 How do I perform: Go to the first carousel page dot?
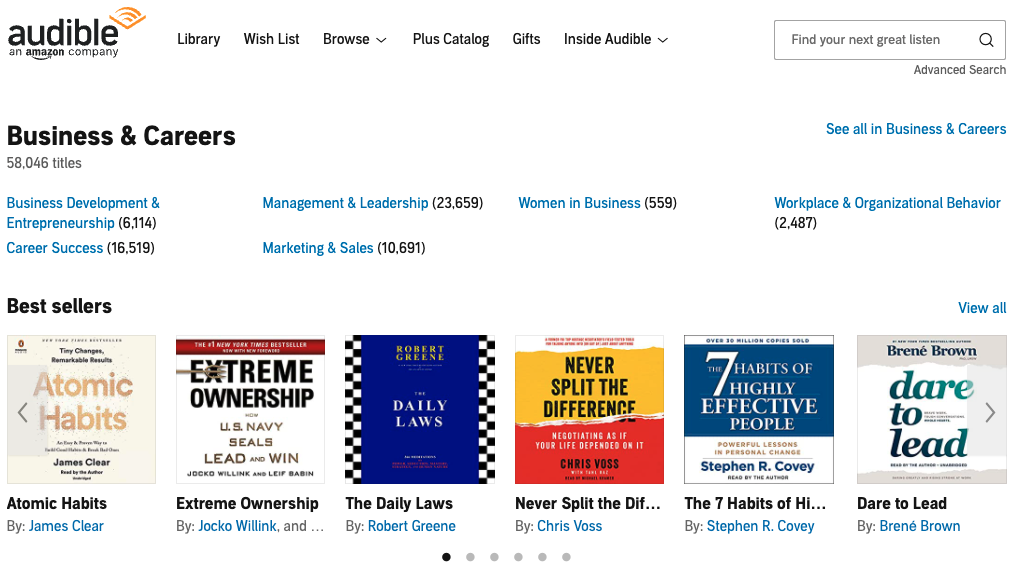pos(446,557)
